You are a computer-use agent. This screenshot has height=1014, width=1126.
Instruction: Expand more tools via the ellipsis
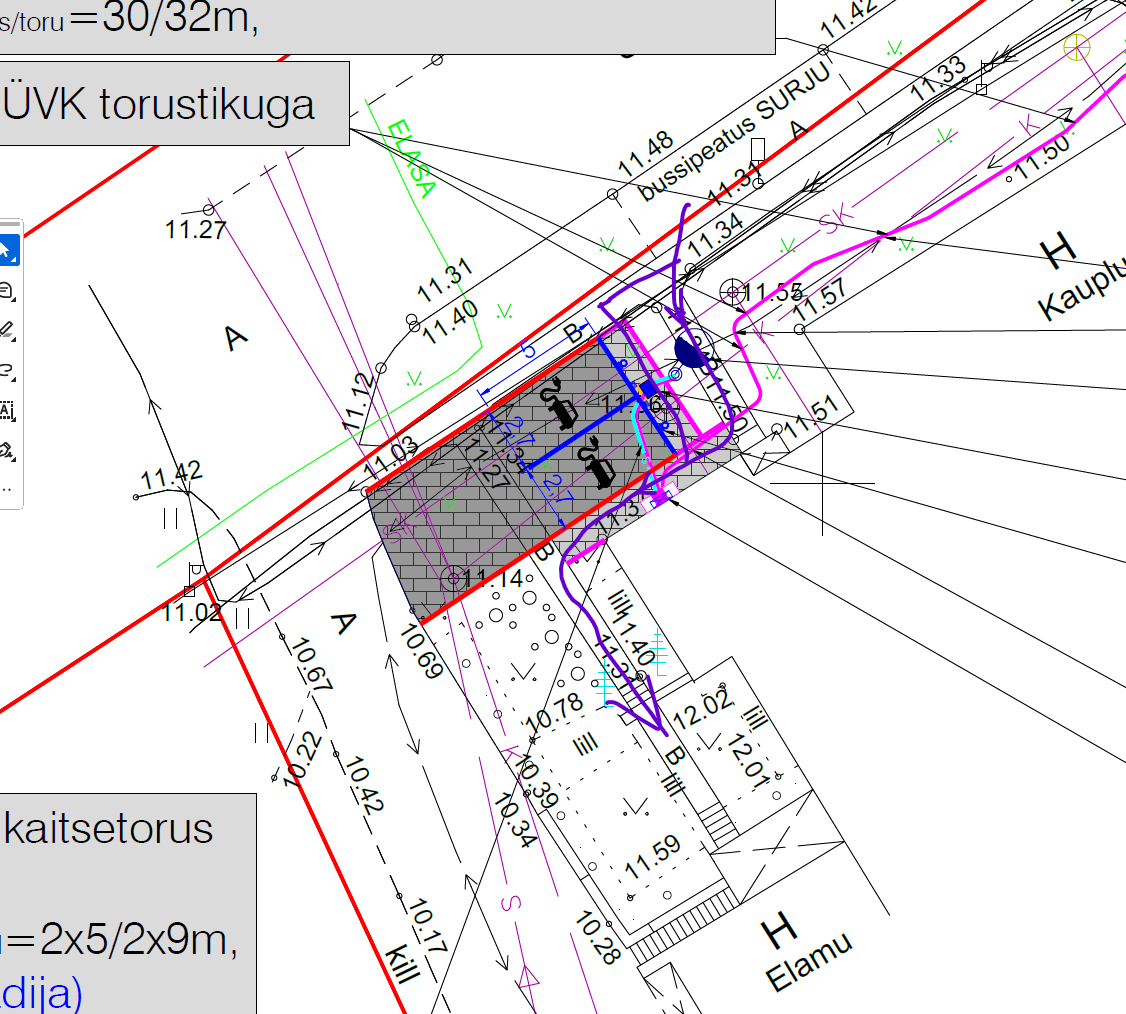pos(7,489)
